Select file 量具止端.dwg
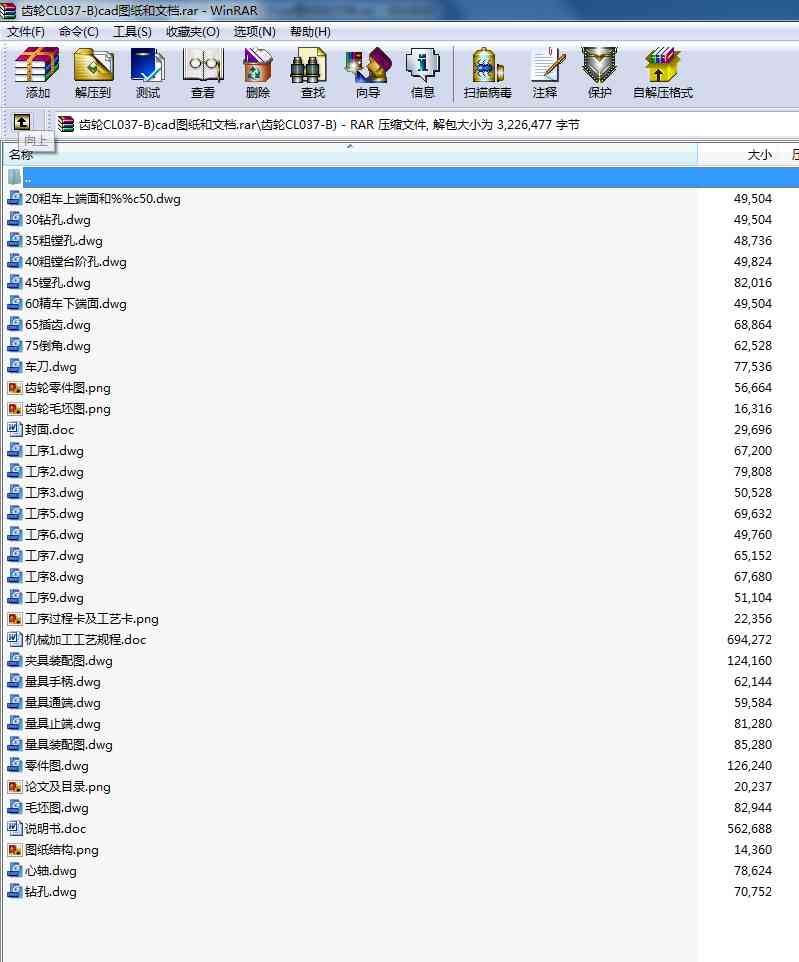This screenshot has height=962, width=799. point(63,724)
